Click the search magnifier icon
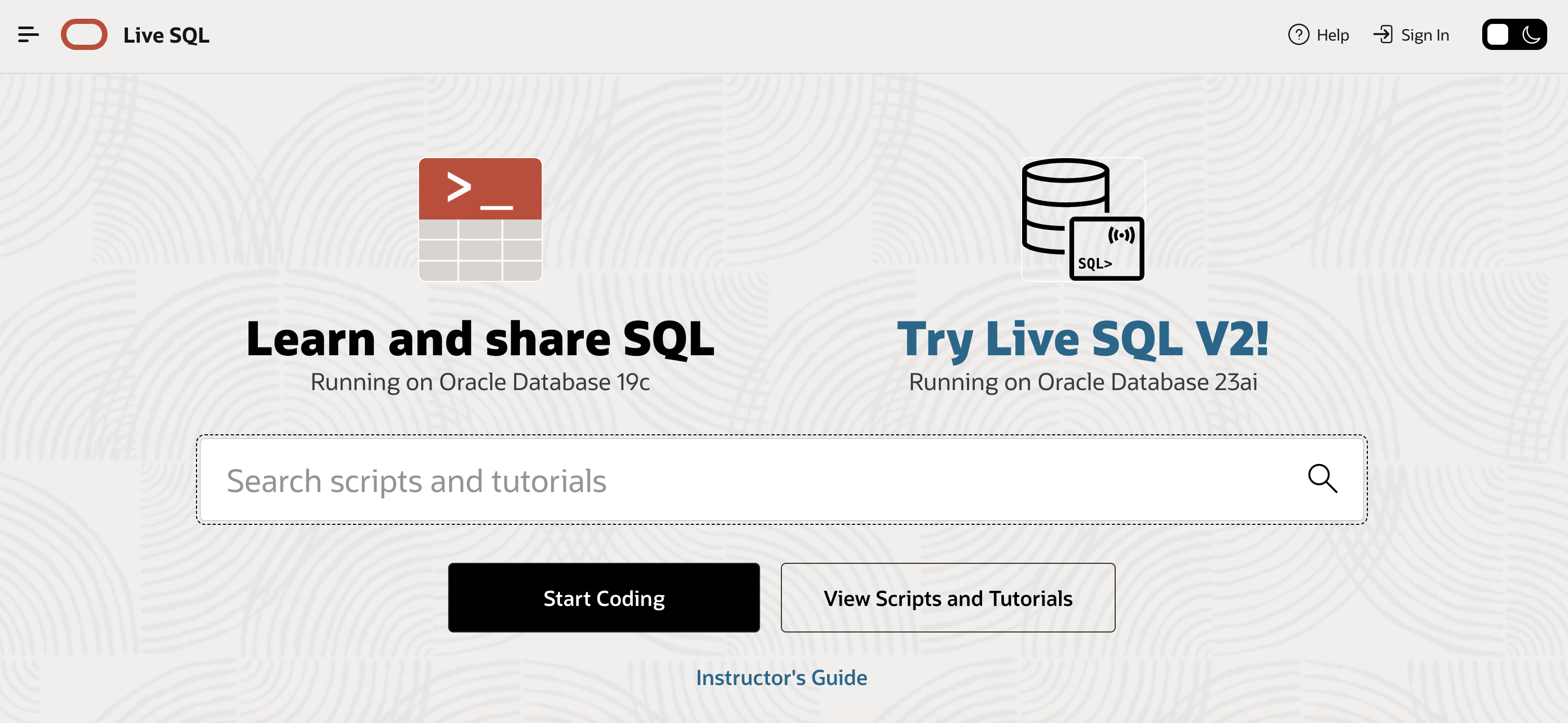The image size is (1568, 723). (x=1323, y=480)
